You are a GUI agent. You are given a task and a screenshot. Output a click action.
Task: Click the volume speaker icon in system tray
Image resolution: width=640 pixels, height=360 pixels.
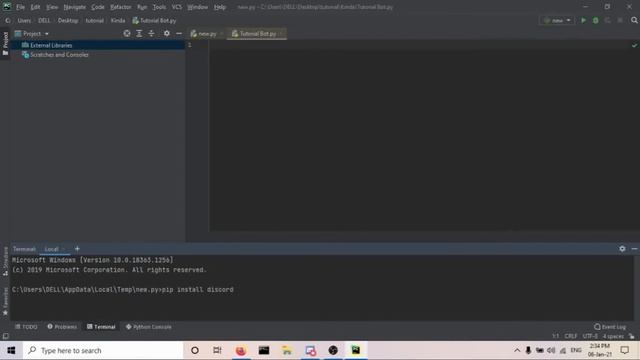click(x=551, y=350)
